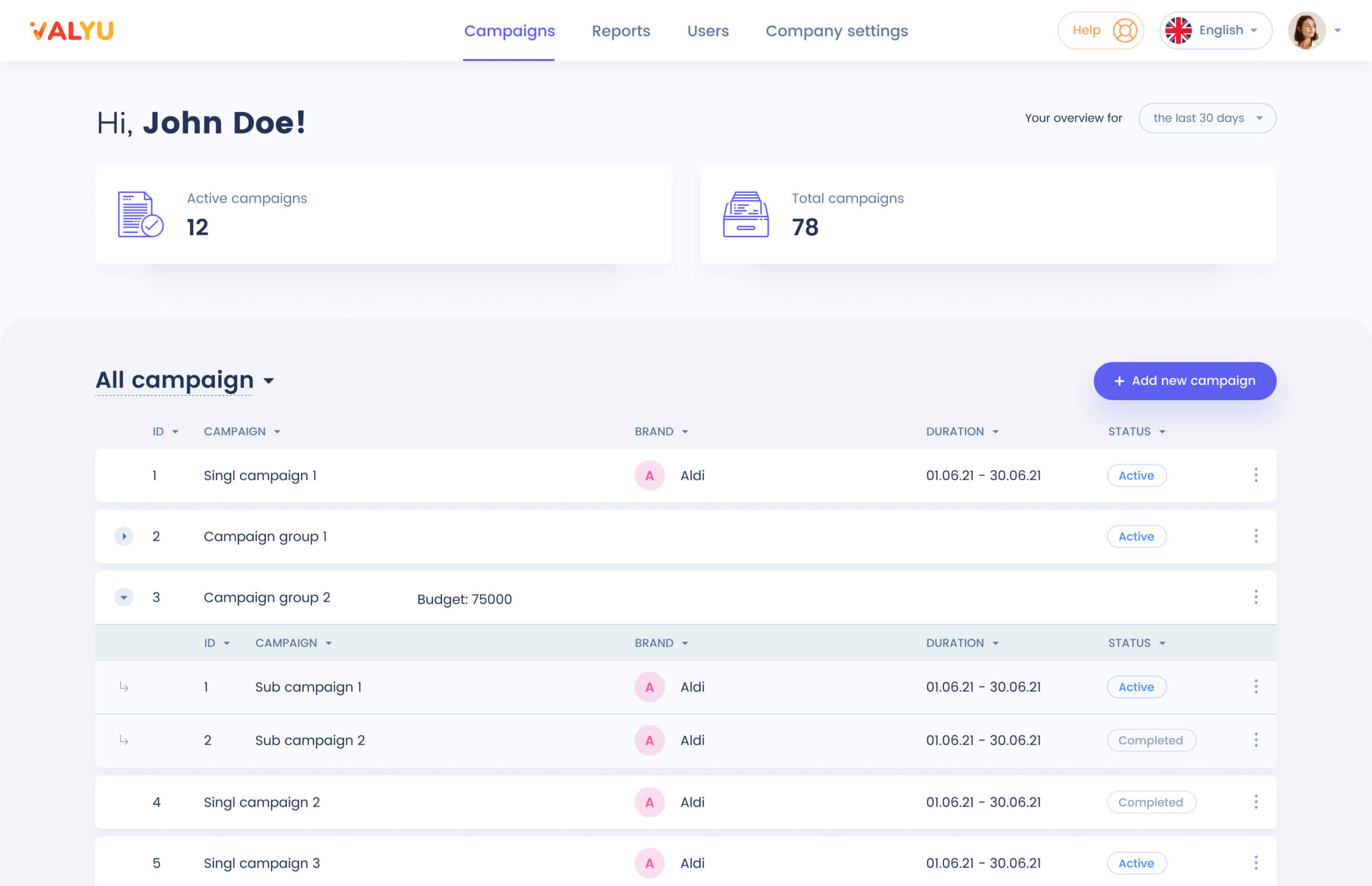Open the user avatar profile menu
Screen dimensions: 1372x886
1306,31
